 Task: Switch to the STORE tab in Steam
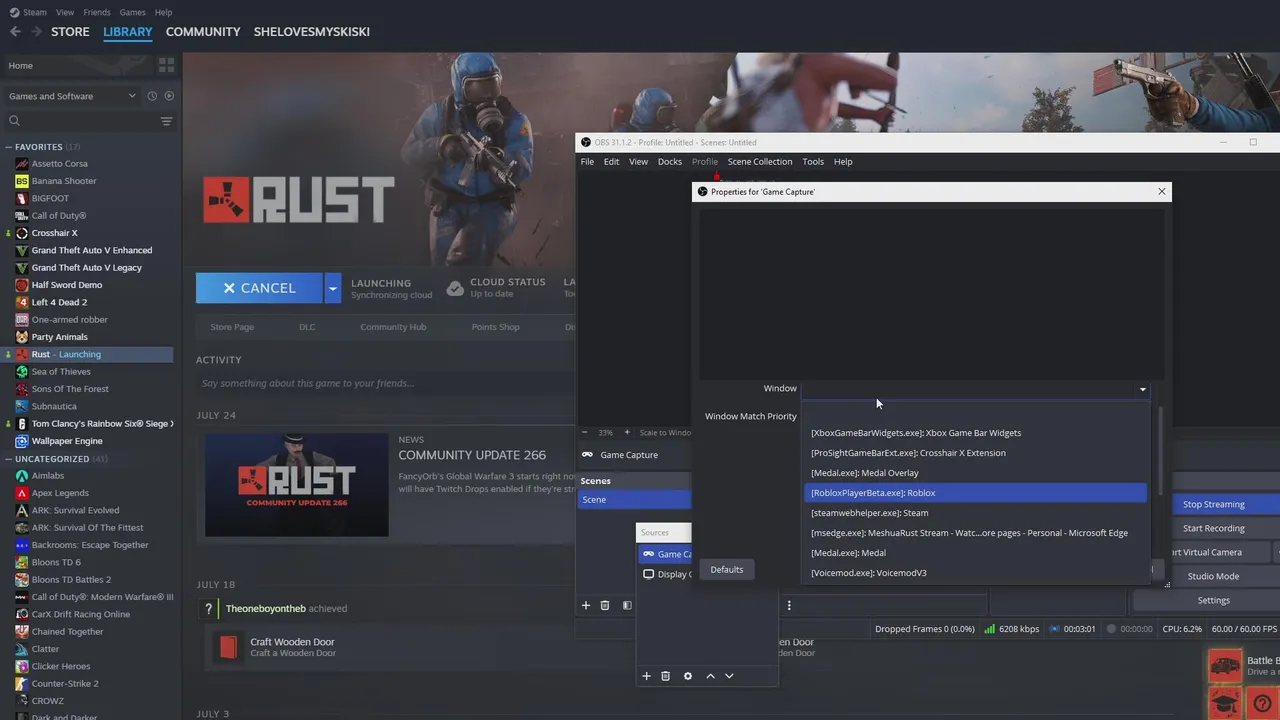pos(70,32)
